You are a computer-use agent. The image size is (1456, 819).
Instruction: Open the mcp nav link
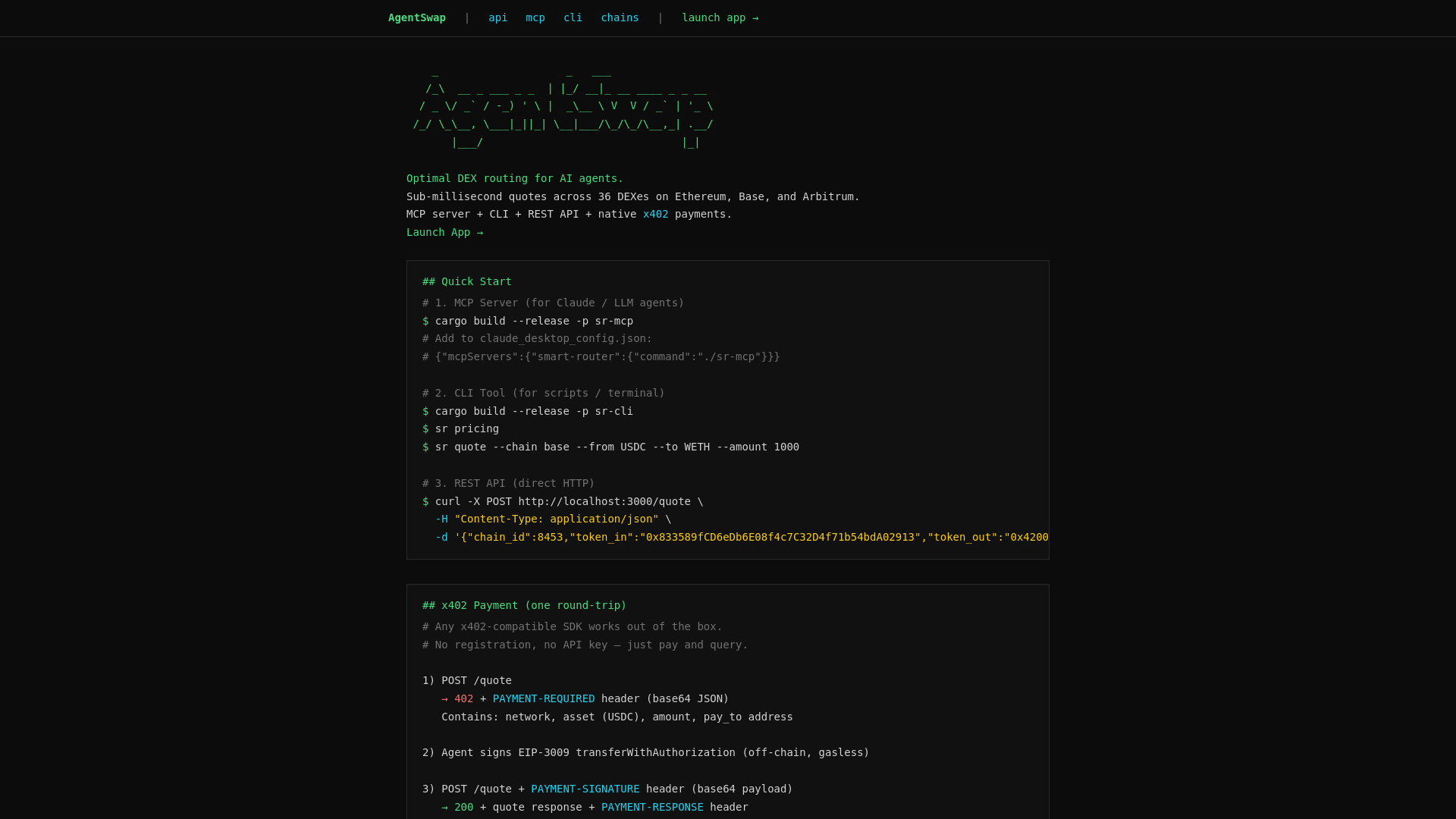coord(535,17)
